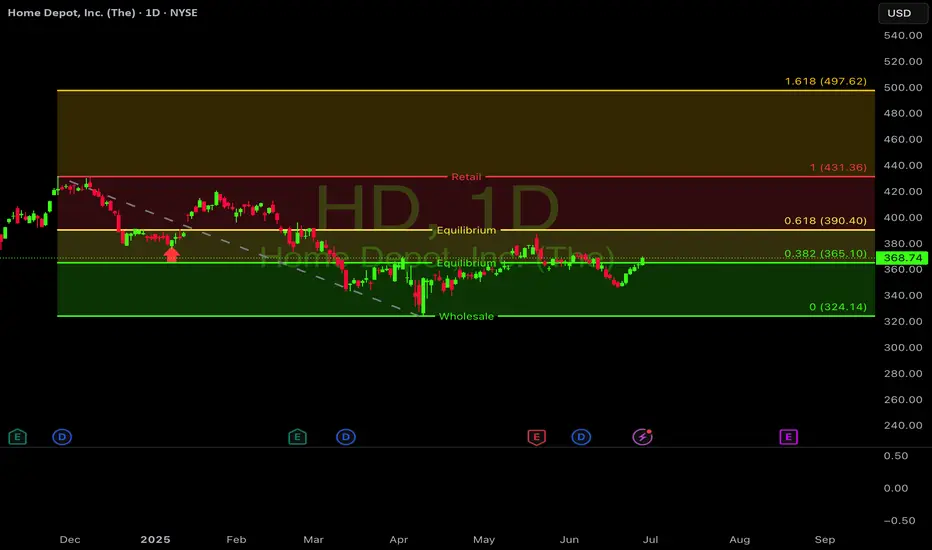Image resolution: width=932 pixels, height=550 pixels.
Task: Click the red Retail line label
Action: (466, 177)
